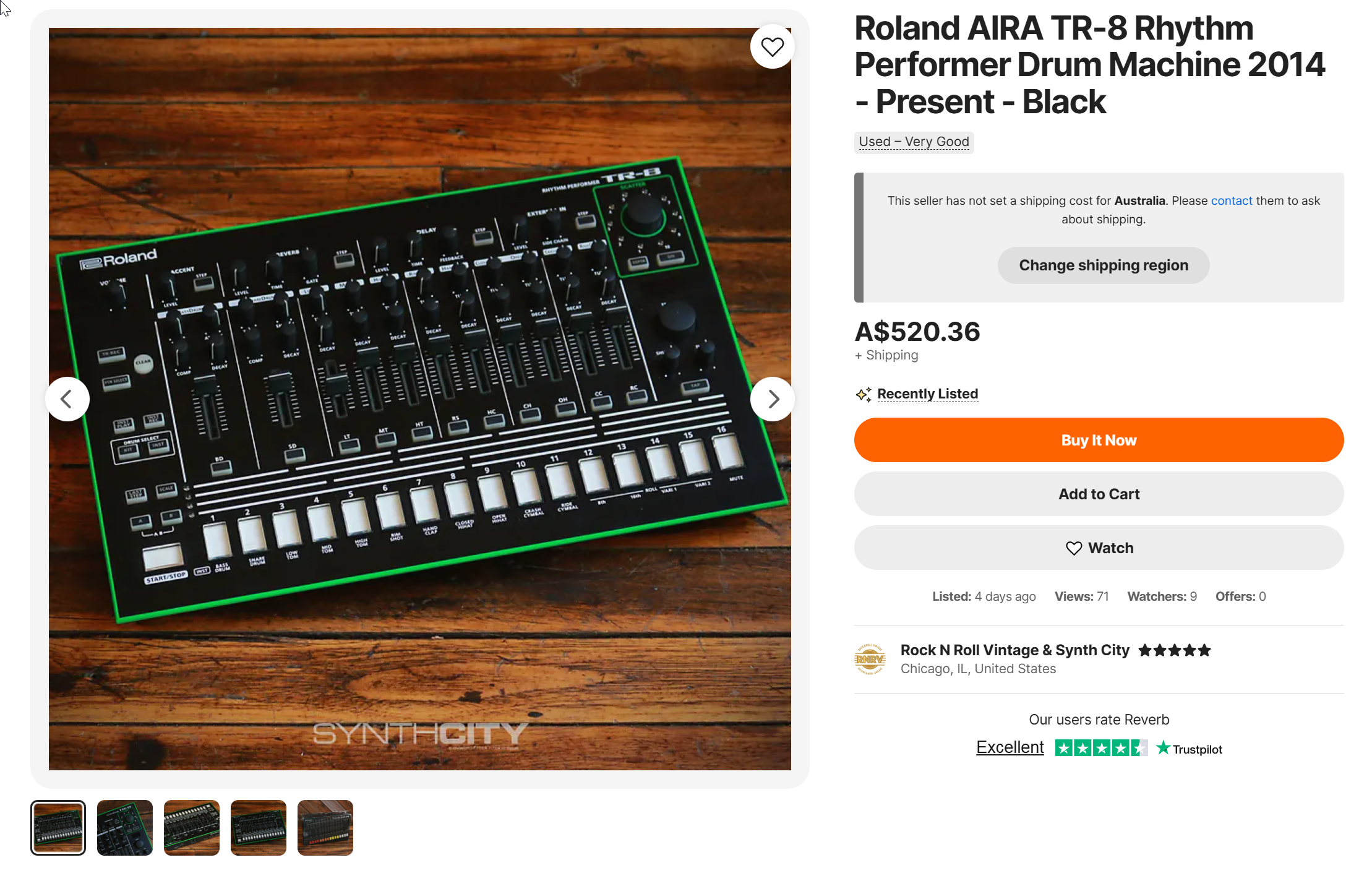The height and width of the screenshot is (873, 1372).
Task: Select the third product thumbnail
Action: coord(192,828)
